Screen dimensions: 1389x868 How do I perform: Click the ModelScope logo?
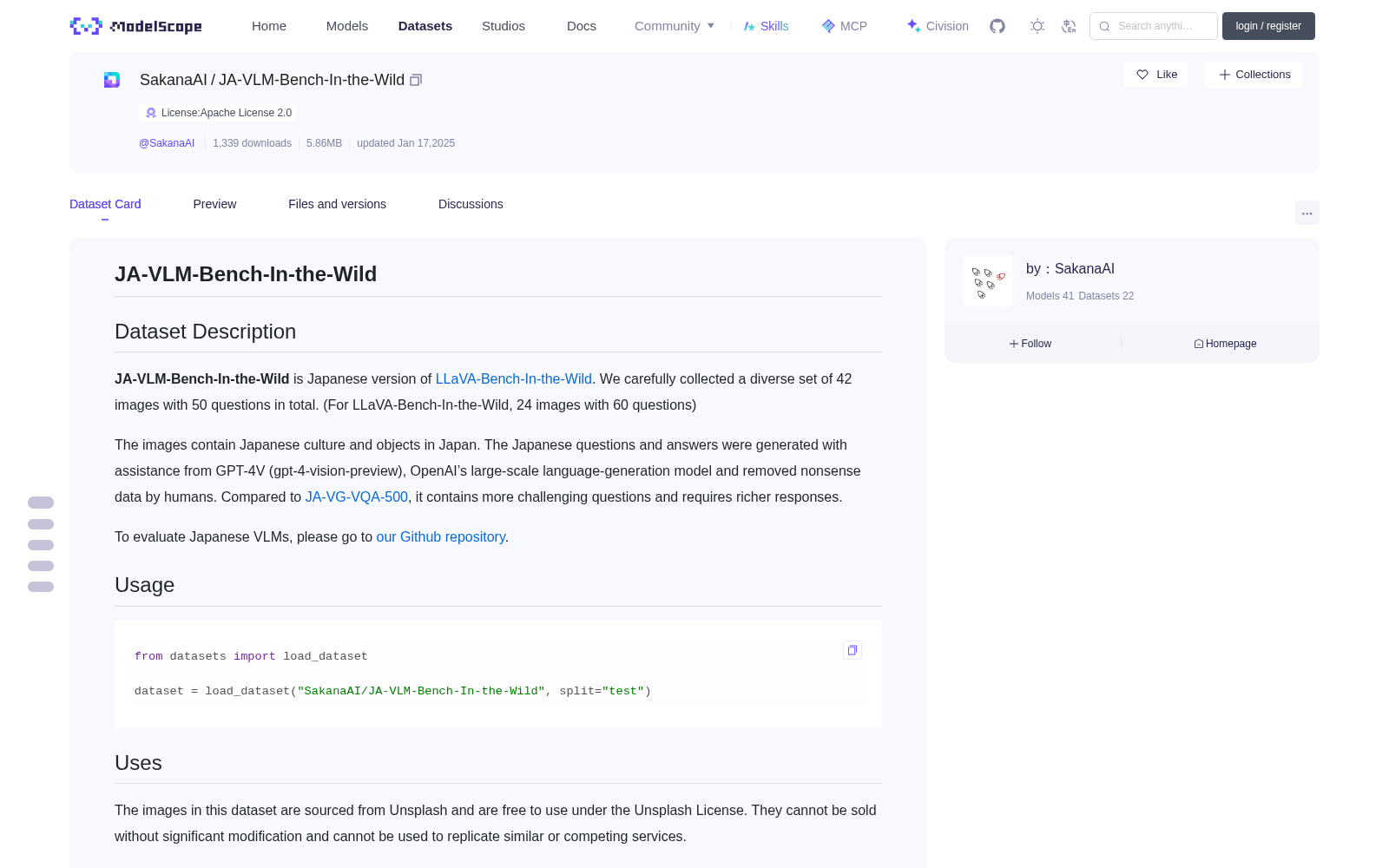pyautogui.click(x=136, y=26)
